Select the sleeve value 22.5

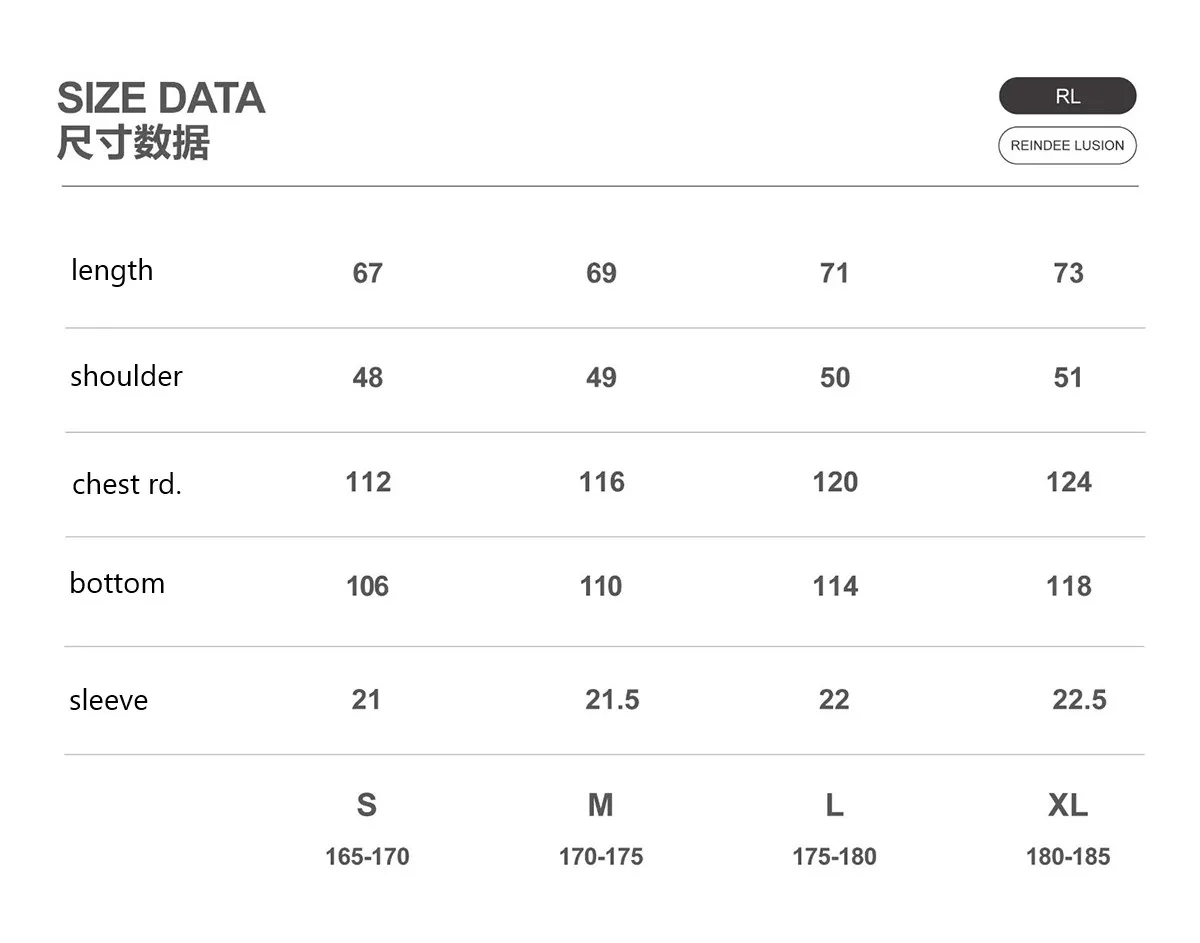[1079, 700]
